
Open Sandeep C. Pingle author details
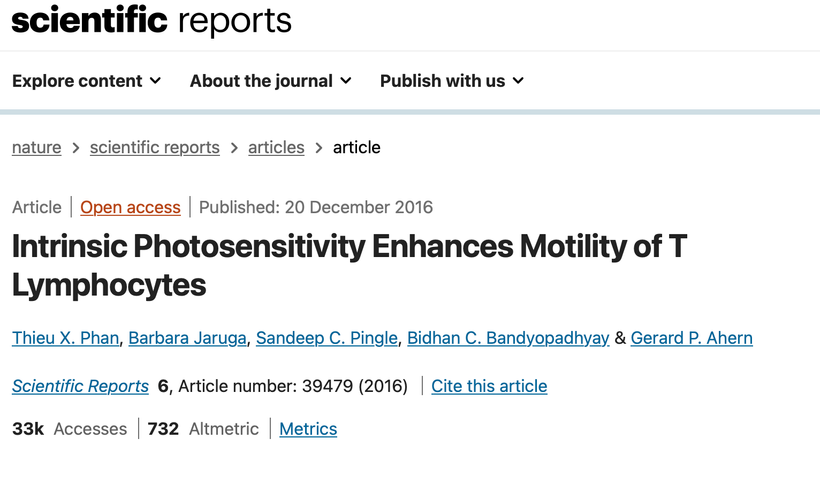click(x=327, y=338)
